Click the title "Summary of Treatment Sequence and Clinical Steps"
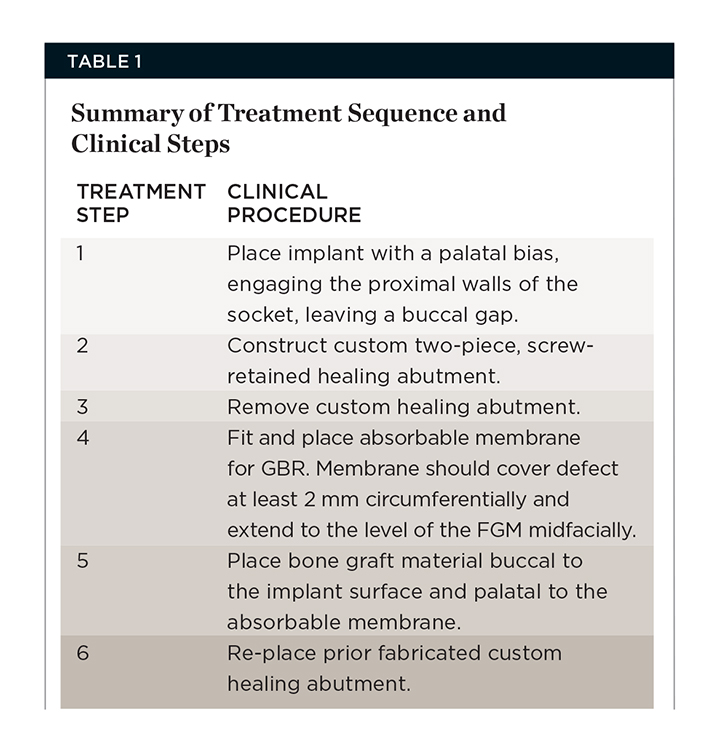The image size is (720, 740). (x=289, y=128)
